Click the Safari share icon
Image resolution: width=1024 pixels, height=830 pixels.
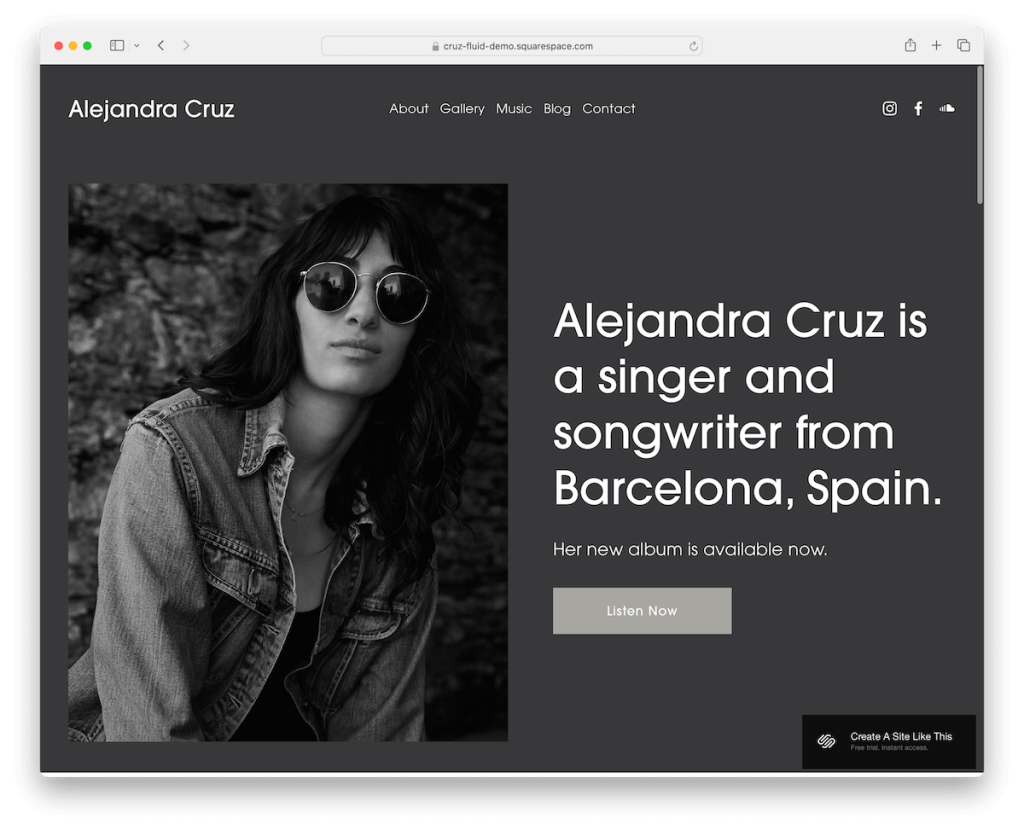[x=910, y=45]
